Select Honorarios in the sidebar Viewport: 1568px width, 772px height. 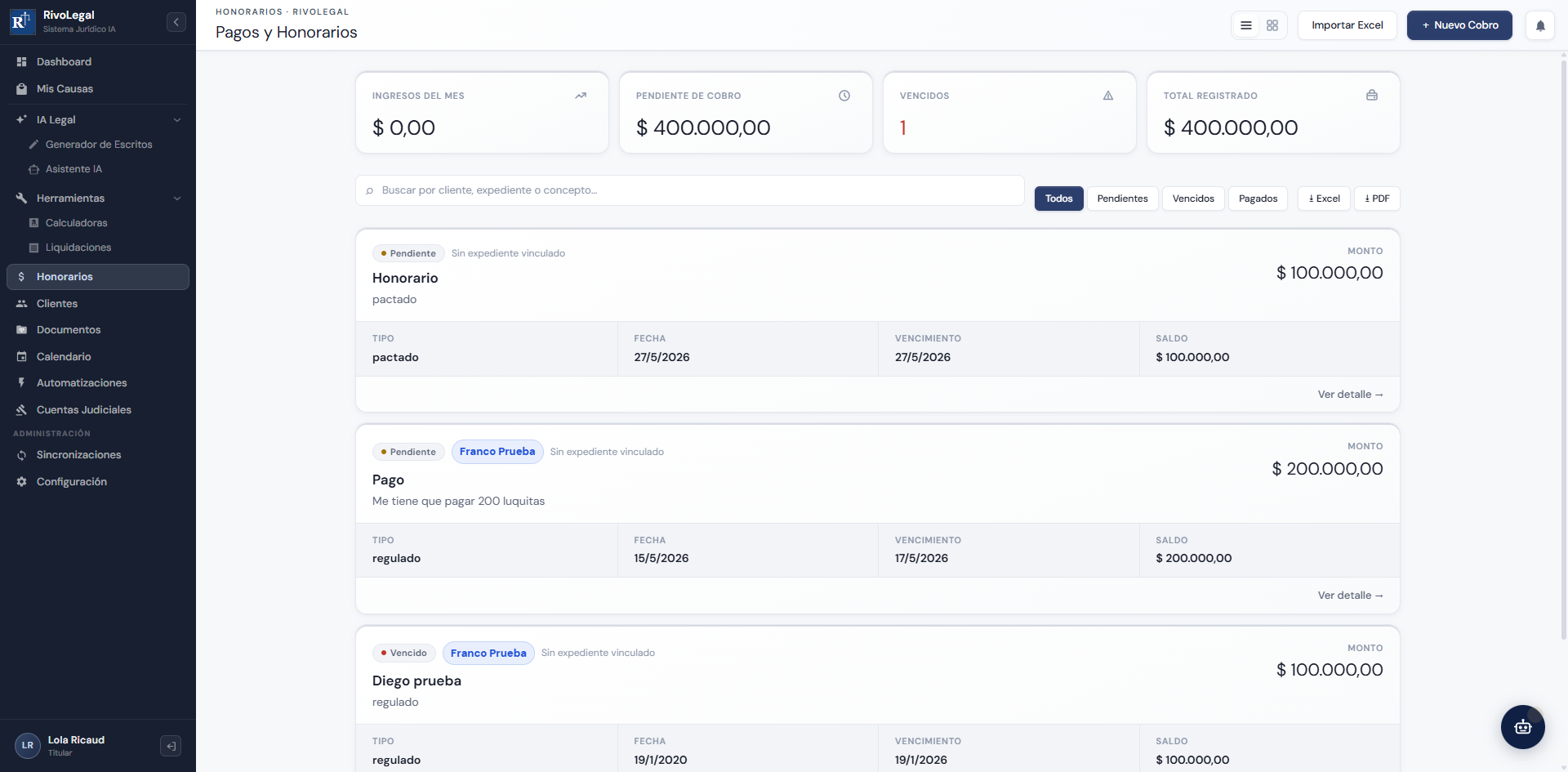click(98, 277)
